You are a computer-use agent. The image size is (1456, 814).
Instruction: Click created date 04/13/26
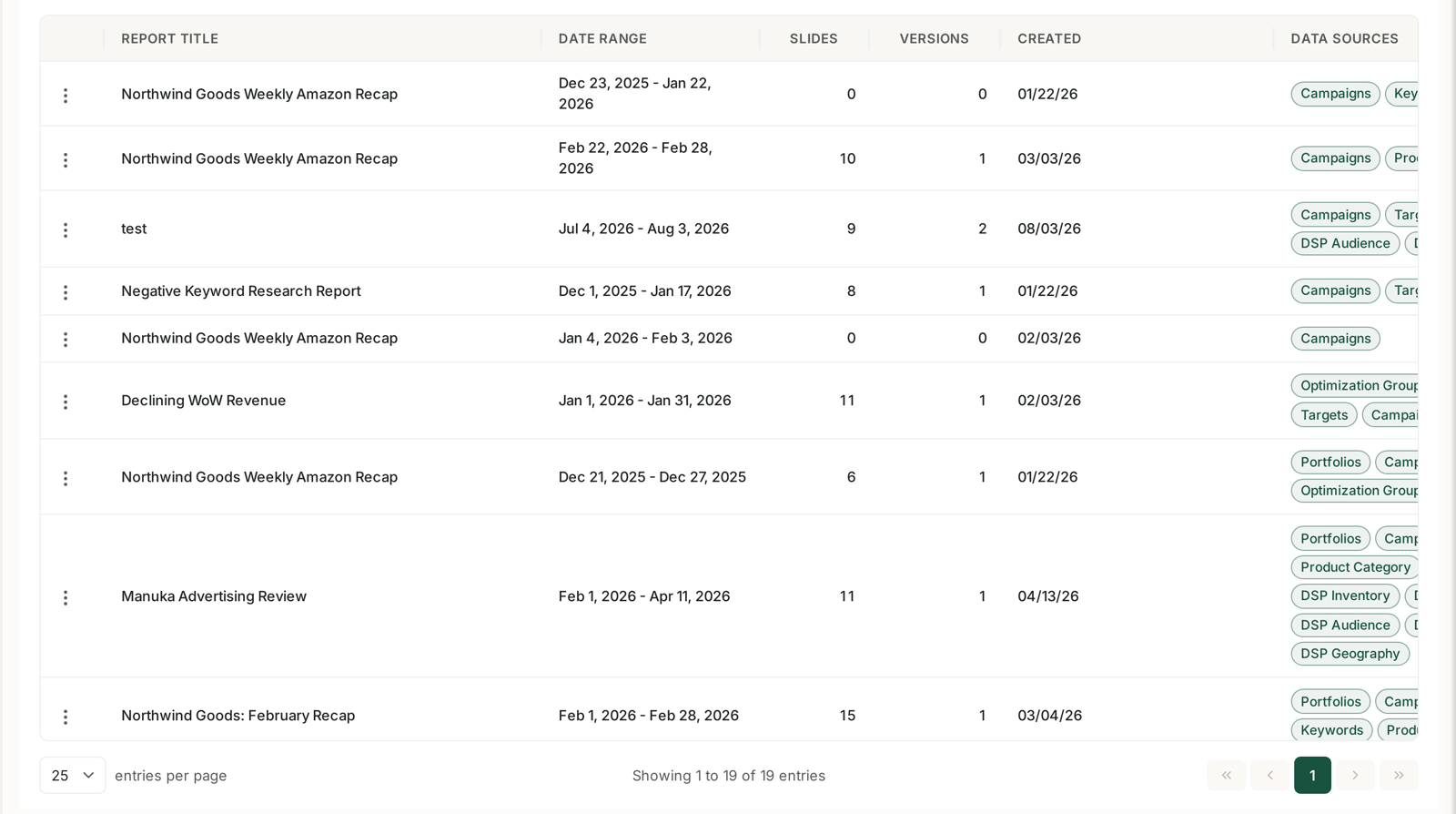[x=1048, y=596]
